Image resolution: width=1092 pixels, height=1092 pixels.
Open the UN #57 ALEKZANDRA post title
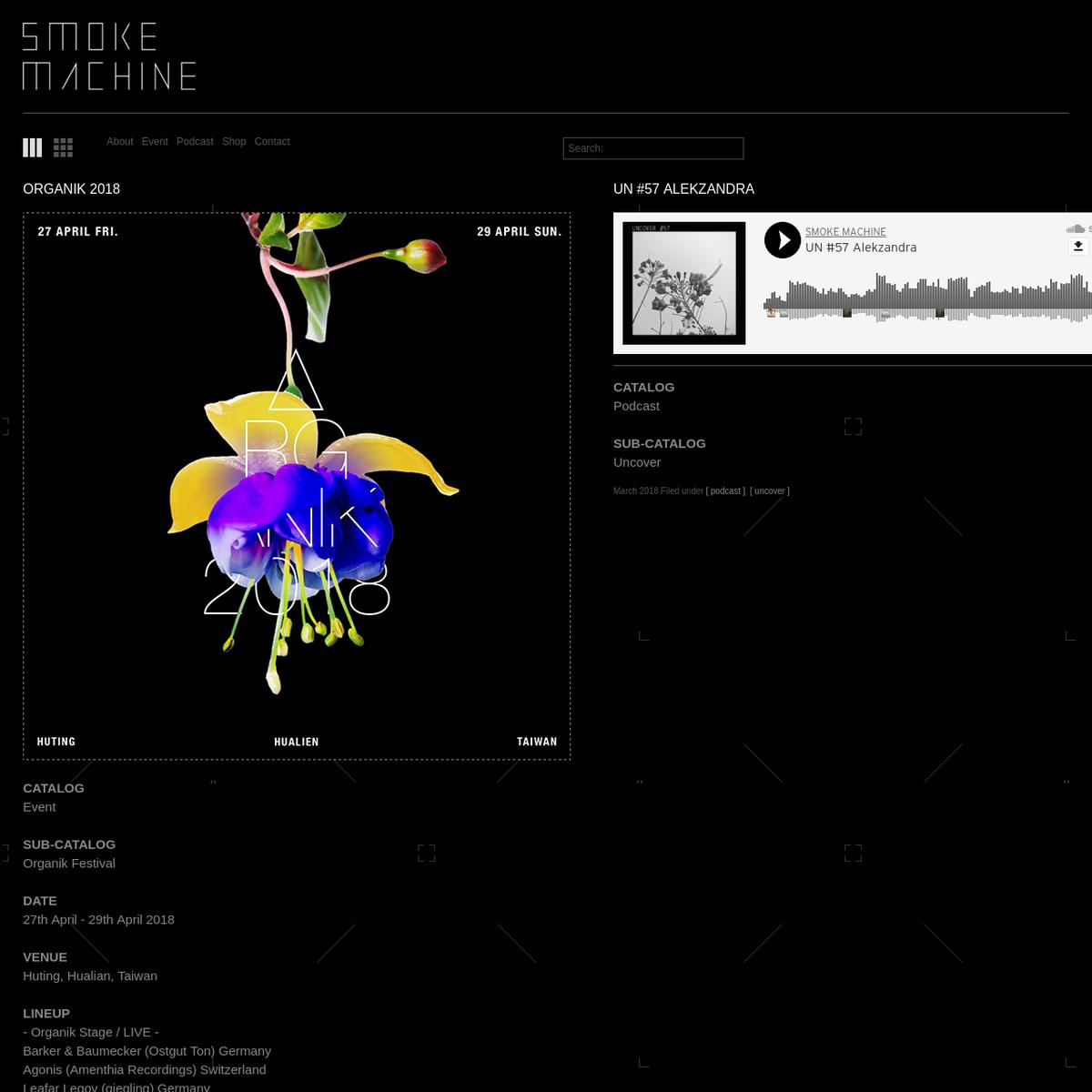[x=683, y=189]
